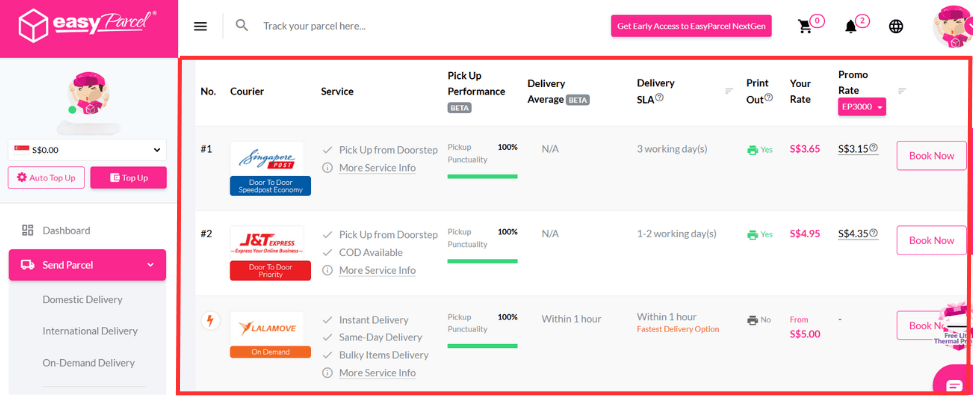973x401 pixels.
Task: Select Domestic Delivery in sidebar
Action: point(83,299)
